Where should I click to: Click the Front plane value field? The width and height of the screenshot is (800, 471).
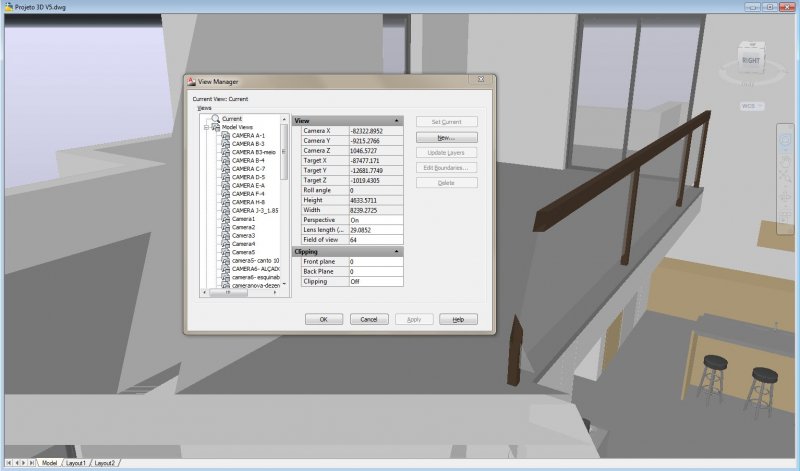coord(376,261)
